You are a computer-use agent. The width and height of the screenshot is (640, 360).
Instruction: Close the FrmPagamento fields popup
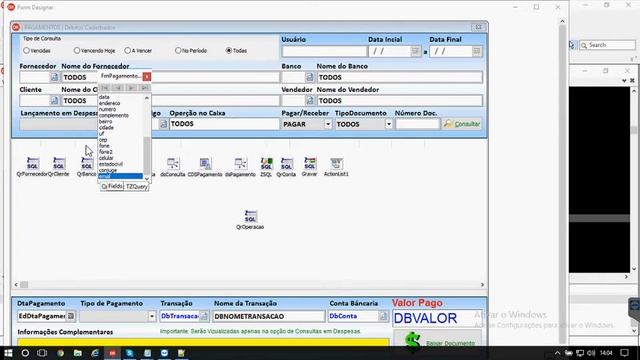[x=147, y=76]
